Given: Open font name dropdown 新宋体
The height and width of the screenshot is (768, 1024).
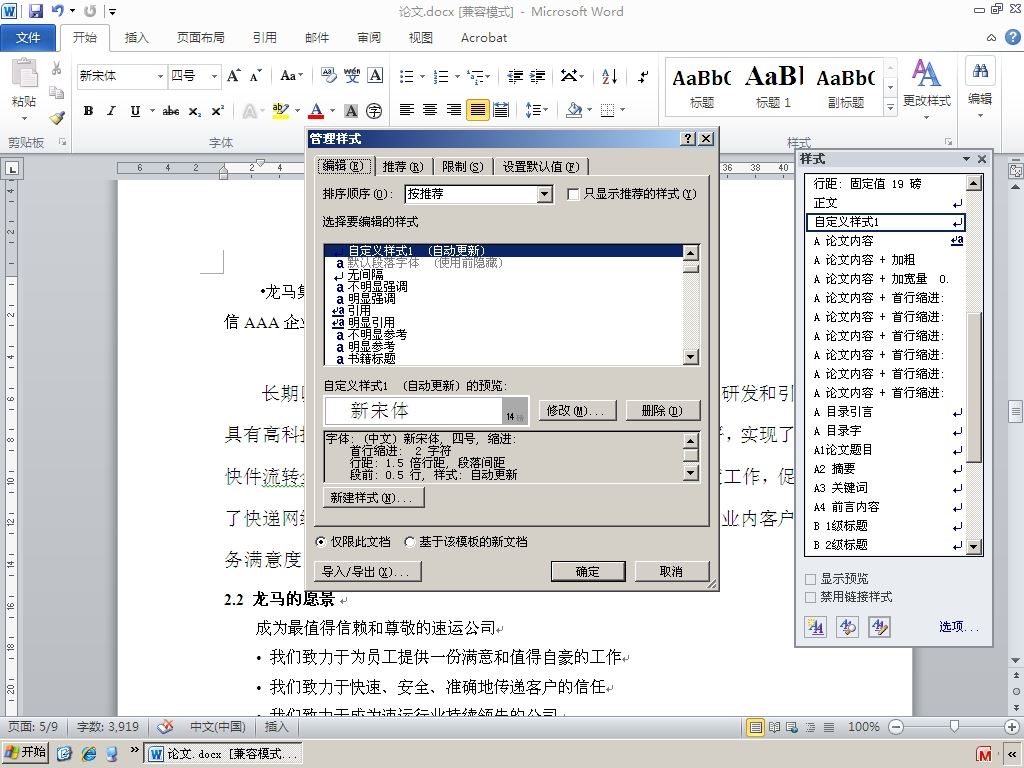Looking at the screenshot, I should click(160, 76).
